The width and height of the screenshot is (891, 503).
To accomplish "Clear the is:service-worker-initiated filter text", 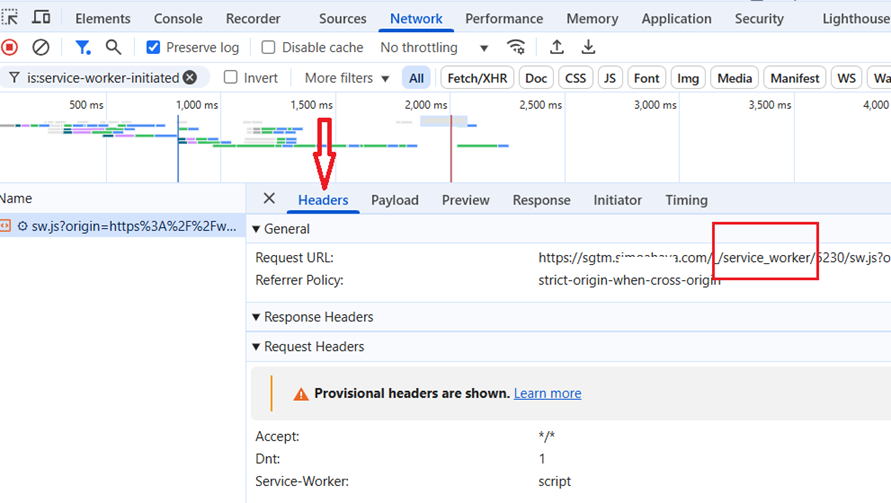I will click(x=190, y=78).
